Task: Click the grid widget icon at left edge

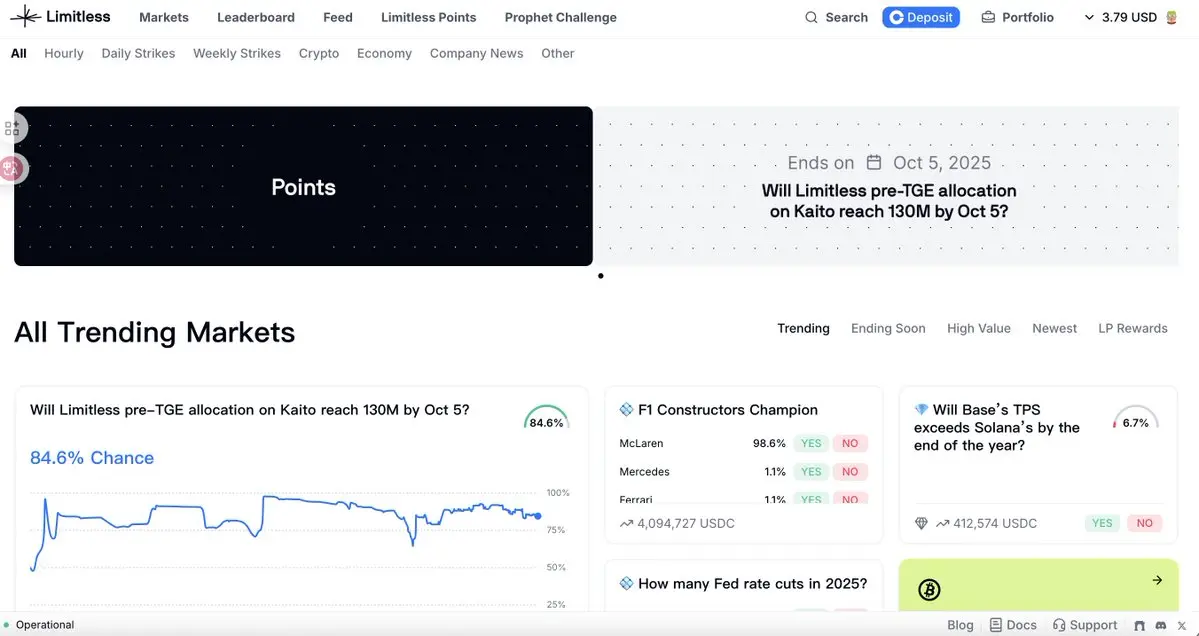Action: coord(12,128)
